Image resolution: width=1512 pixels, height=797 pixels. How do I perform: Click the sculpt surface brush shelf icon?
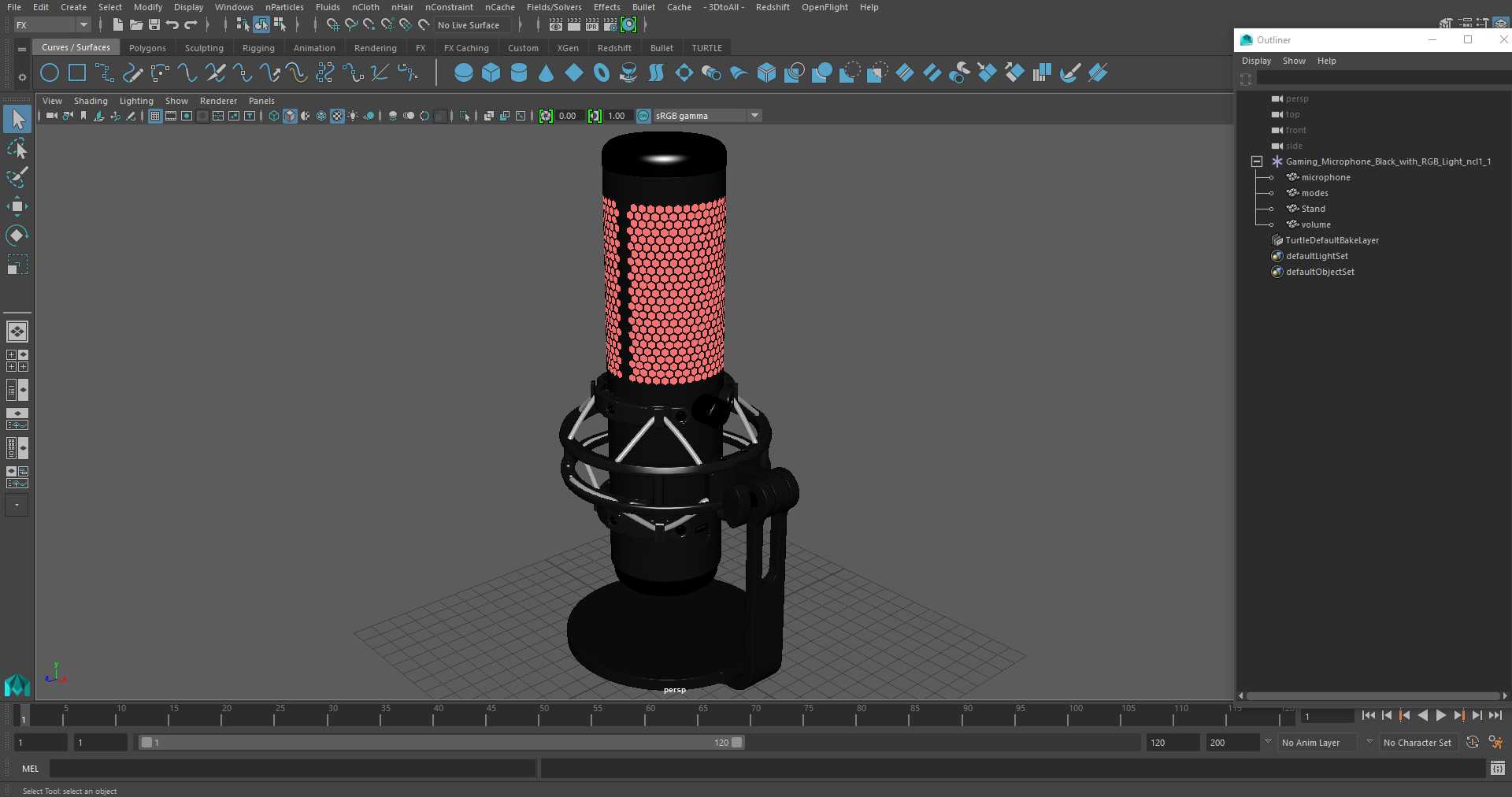(1070, 73)
